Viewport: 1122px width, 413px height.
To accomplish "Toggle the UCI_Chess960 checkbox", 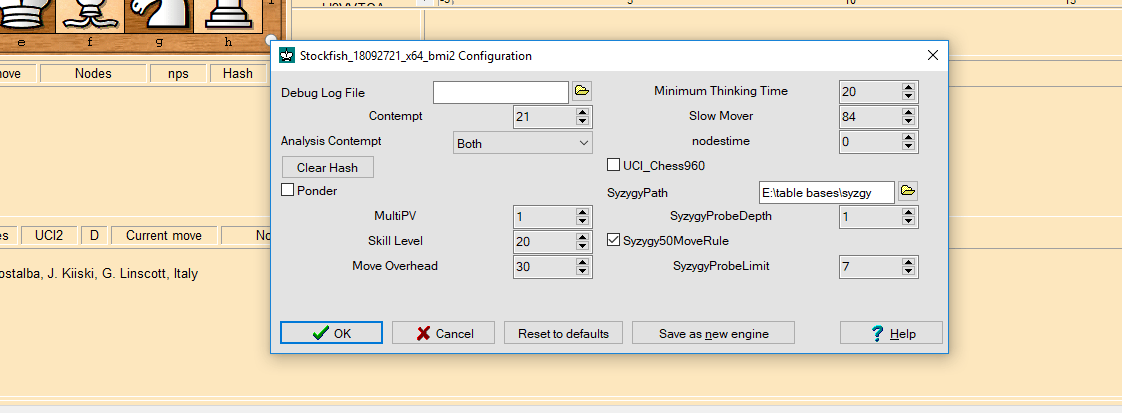I will pyautogui.click(x=613, y=165).
